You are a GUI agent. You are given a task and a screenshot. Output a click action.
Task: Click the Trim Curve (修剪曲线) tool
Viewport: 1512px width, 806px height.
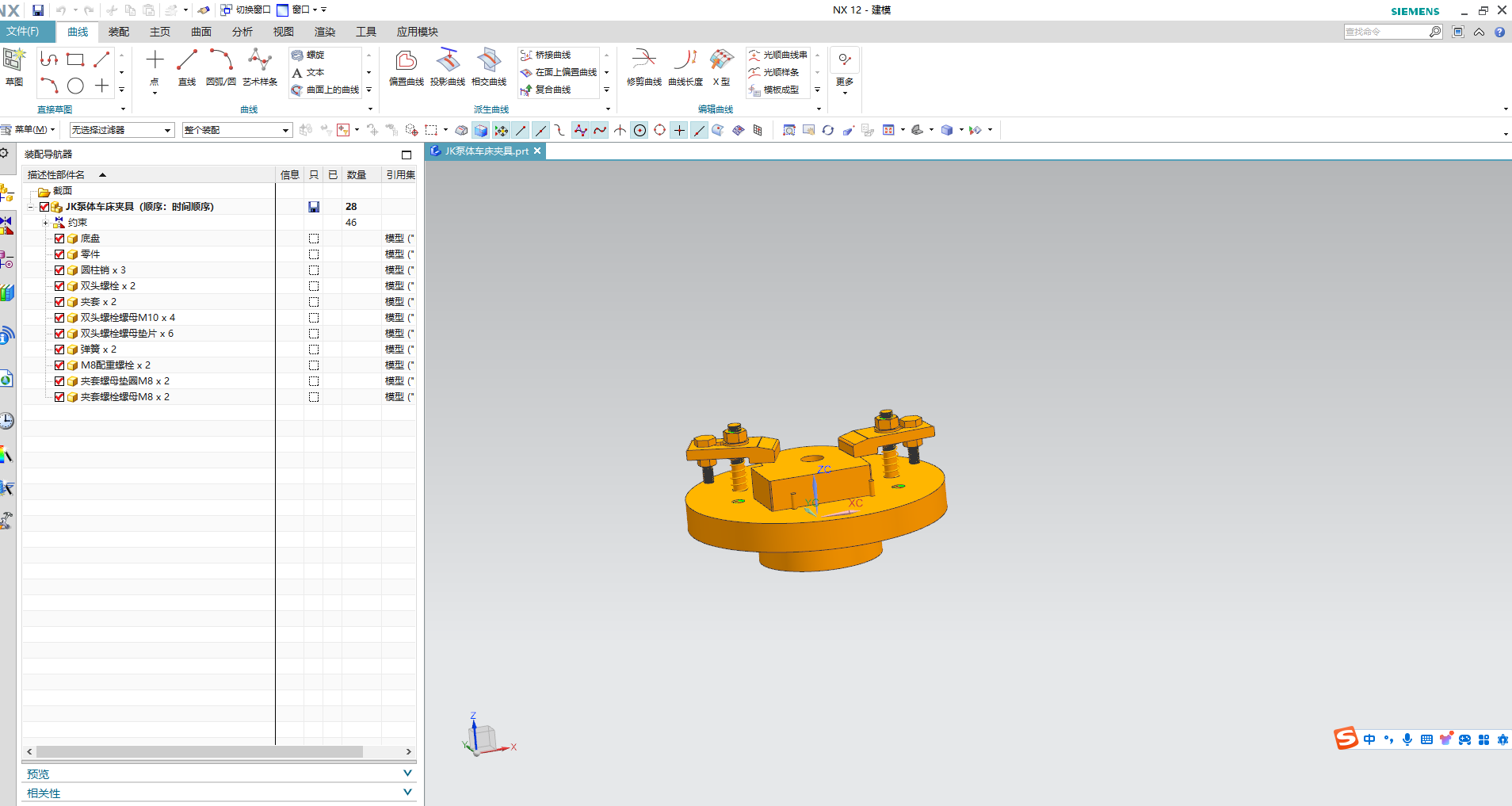coord(644,67)
